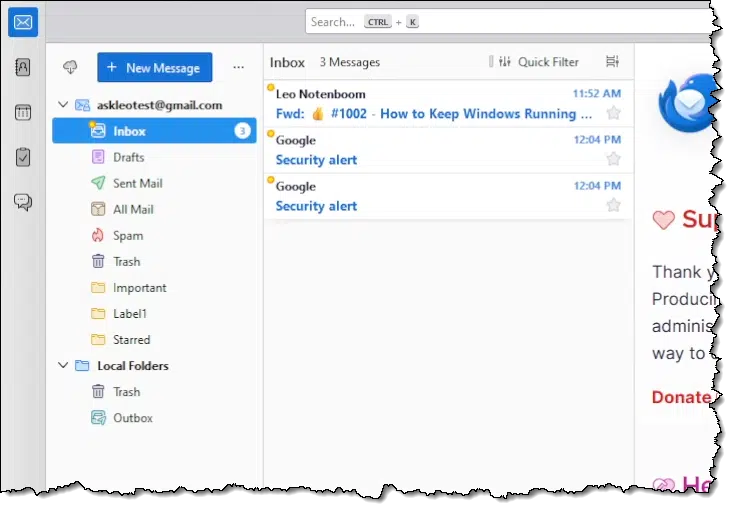Open the Outbox folder

(x=154, y=418)
